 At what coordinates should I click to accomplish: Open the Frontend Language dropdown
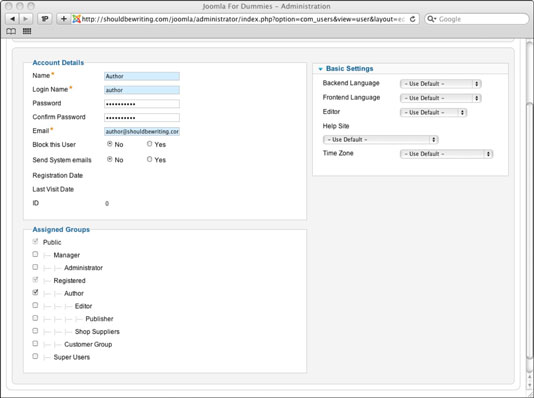coord(440,98)
